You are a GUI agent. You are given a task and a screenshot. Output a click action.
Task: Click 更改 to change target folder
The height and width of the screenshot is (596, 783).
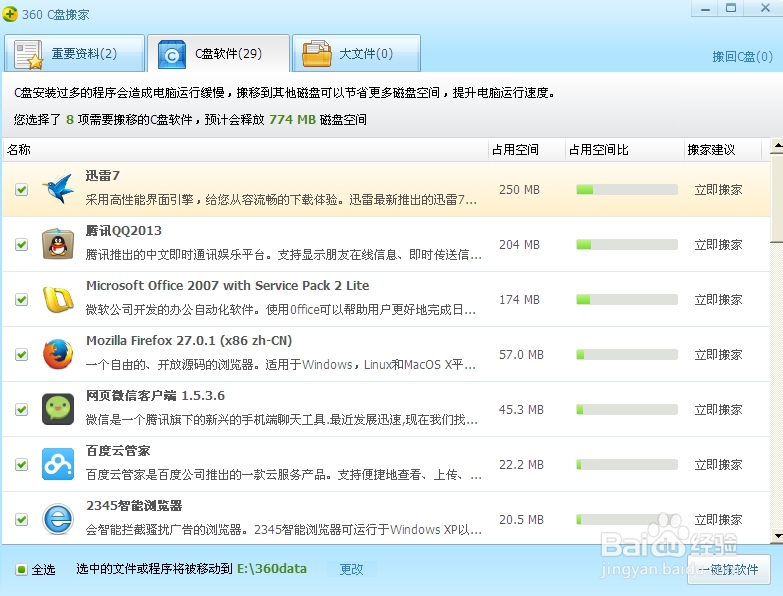[352, 569]
